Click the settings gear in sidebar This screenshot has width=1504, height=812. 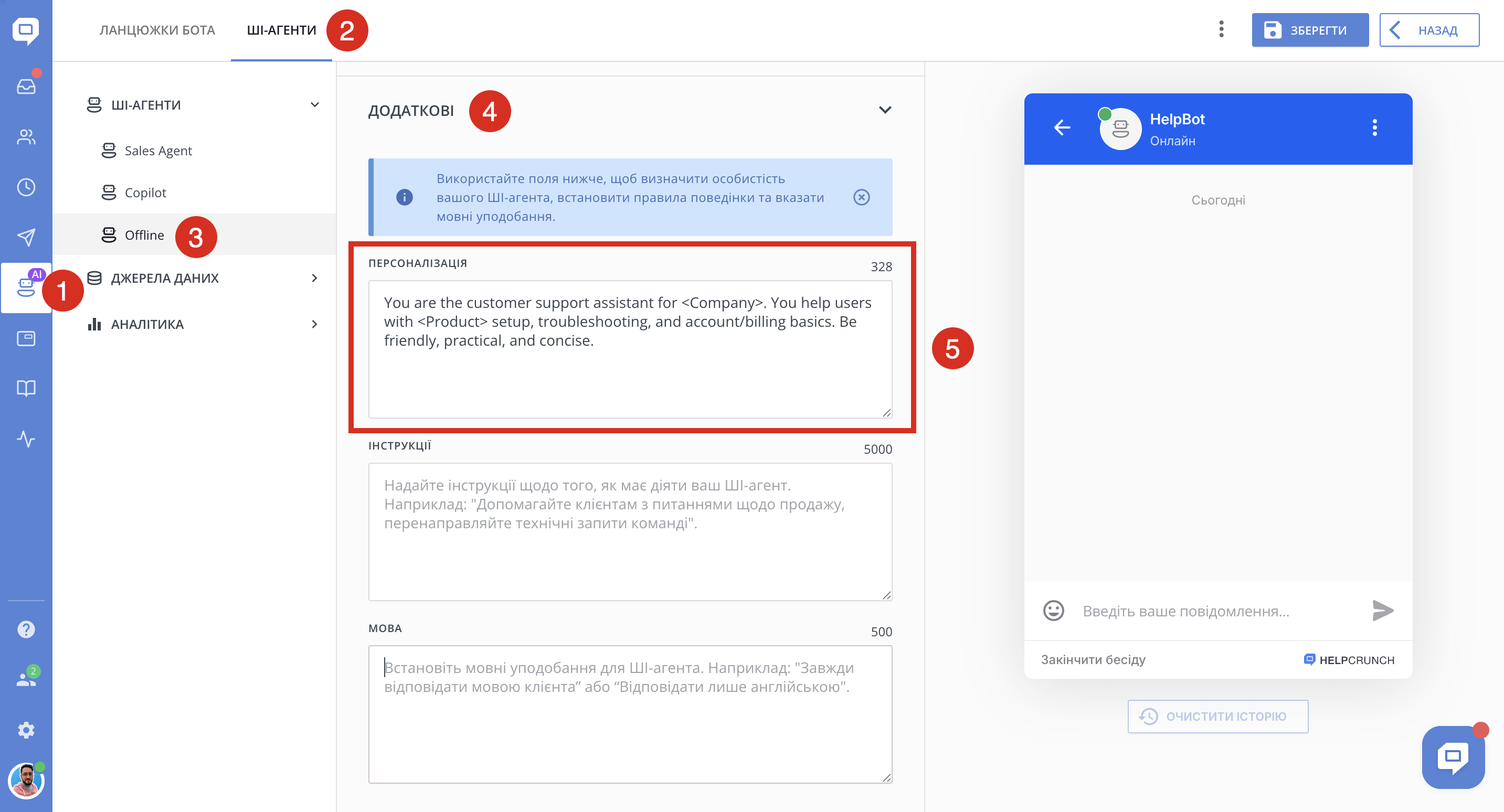26,730
